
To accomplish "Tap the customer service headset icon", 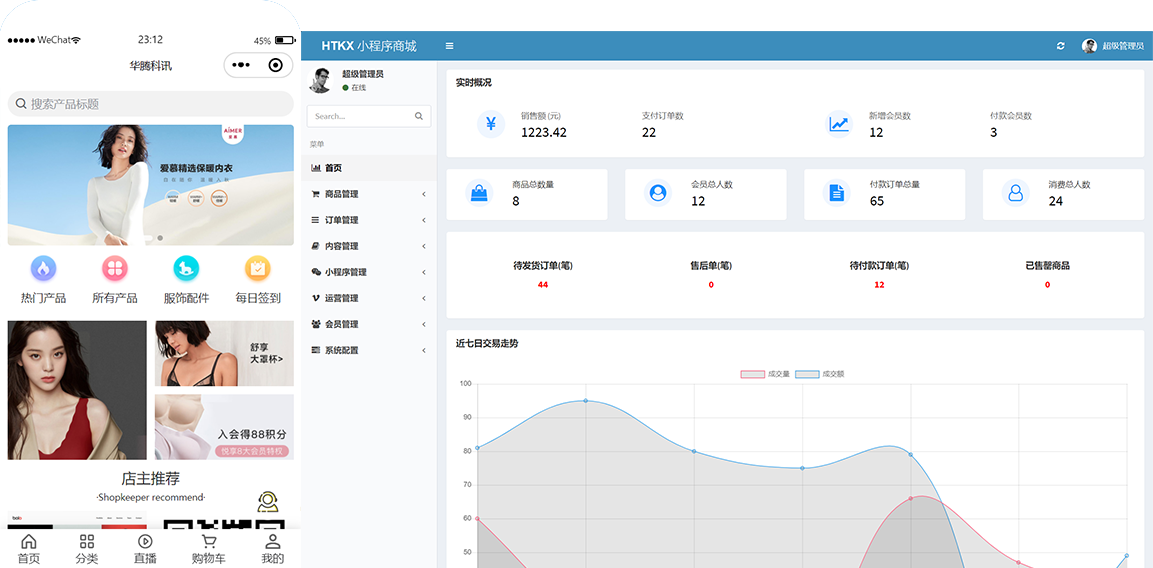I will (267, 501).
